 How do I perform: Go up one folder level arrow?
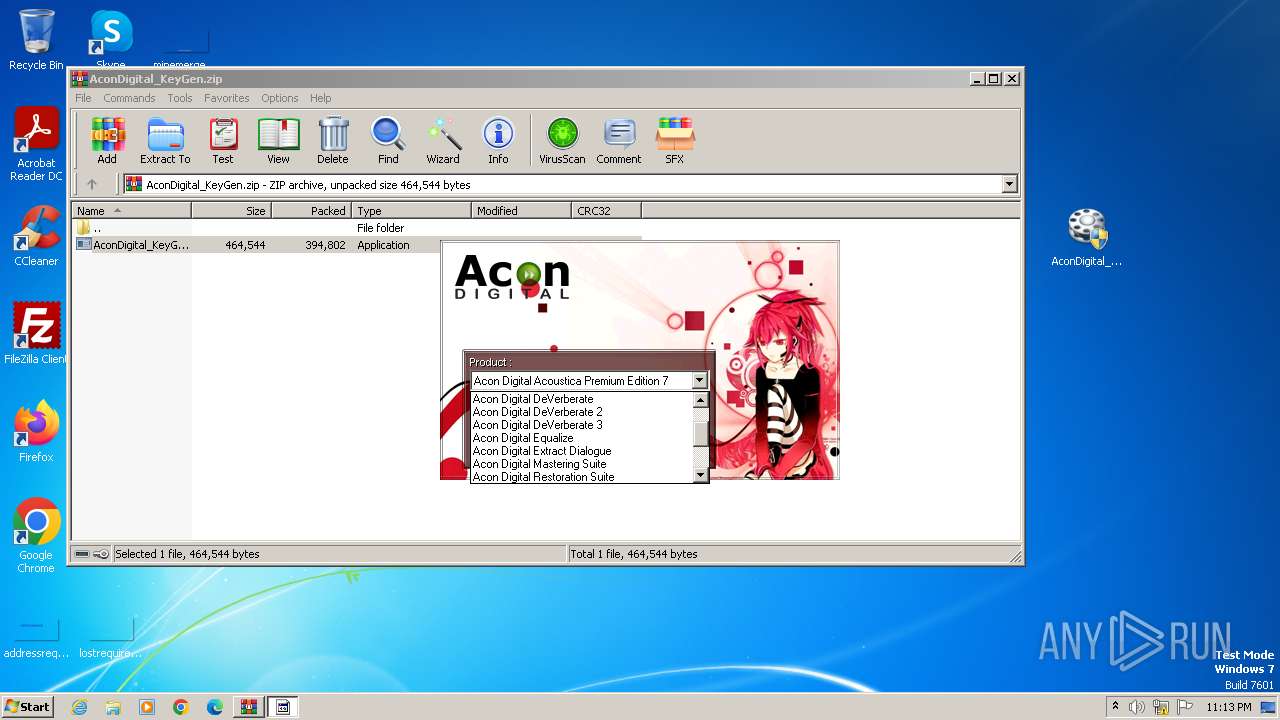point(92,184)
